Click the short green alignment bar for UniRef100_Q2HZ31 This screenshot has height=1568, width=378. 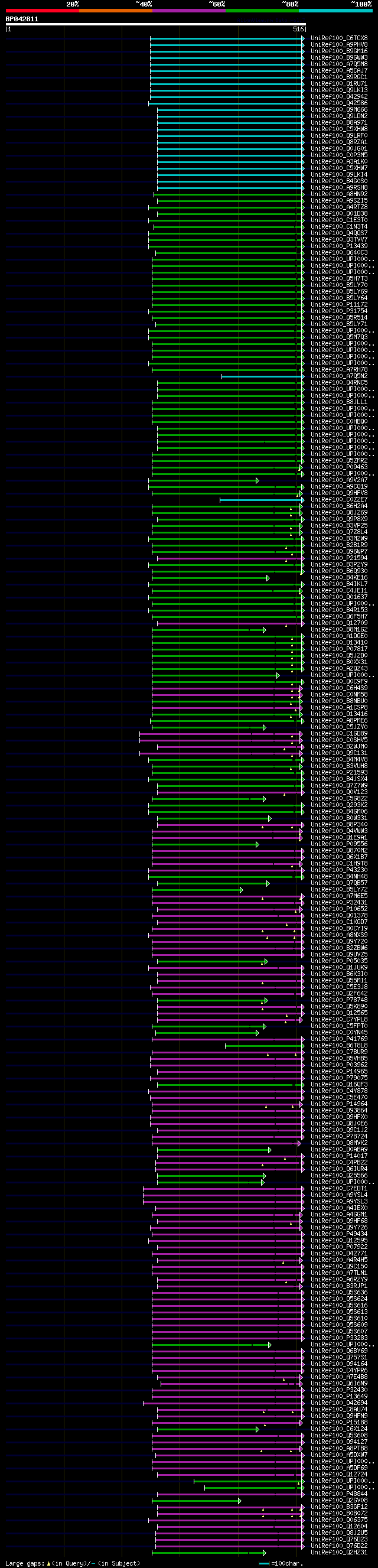click(x=208, y=1553)
